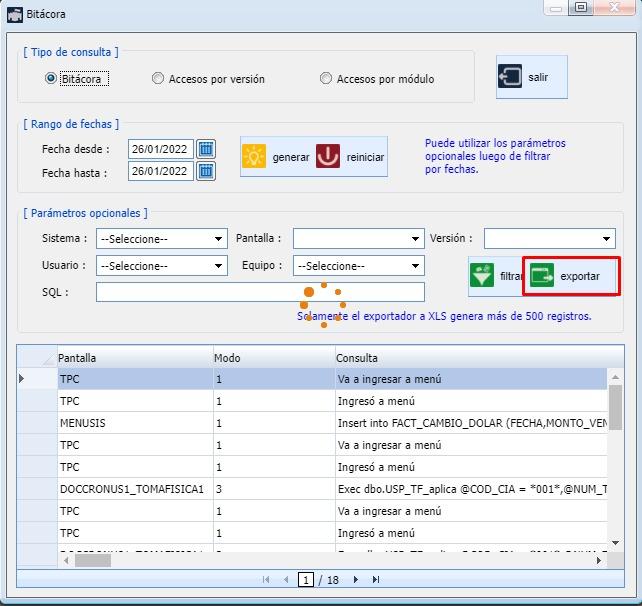Click the Fecha hasta date field
Screen dimensions: 642x606
click(160, 171)
